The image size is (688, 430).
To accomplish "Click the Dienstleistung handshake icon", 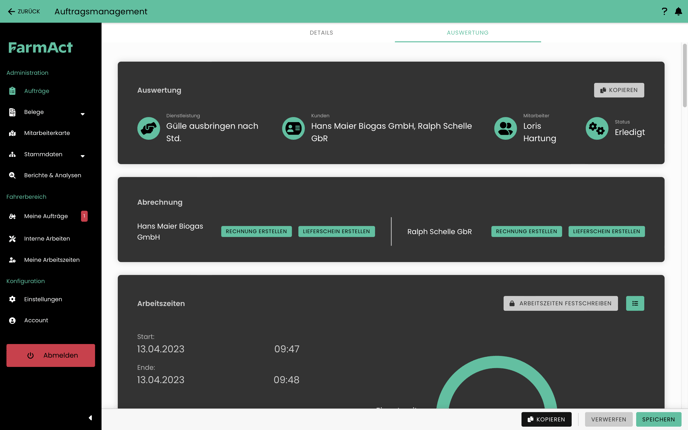I will point(149,129).
